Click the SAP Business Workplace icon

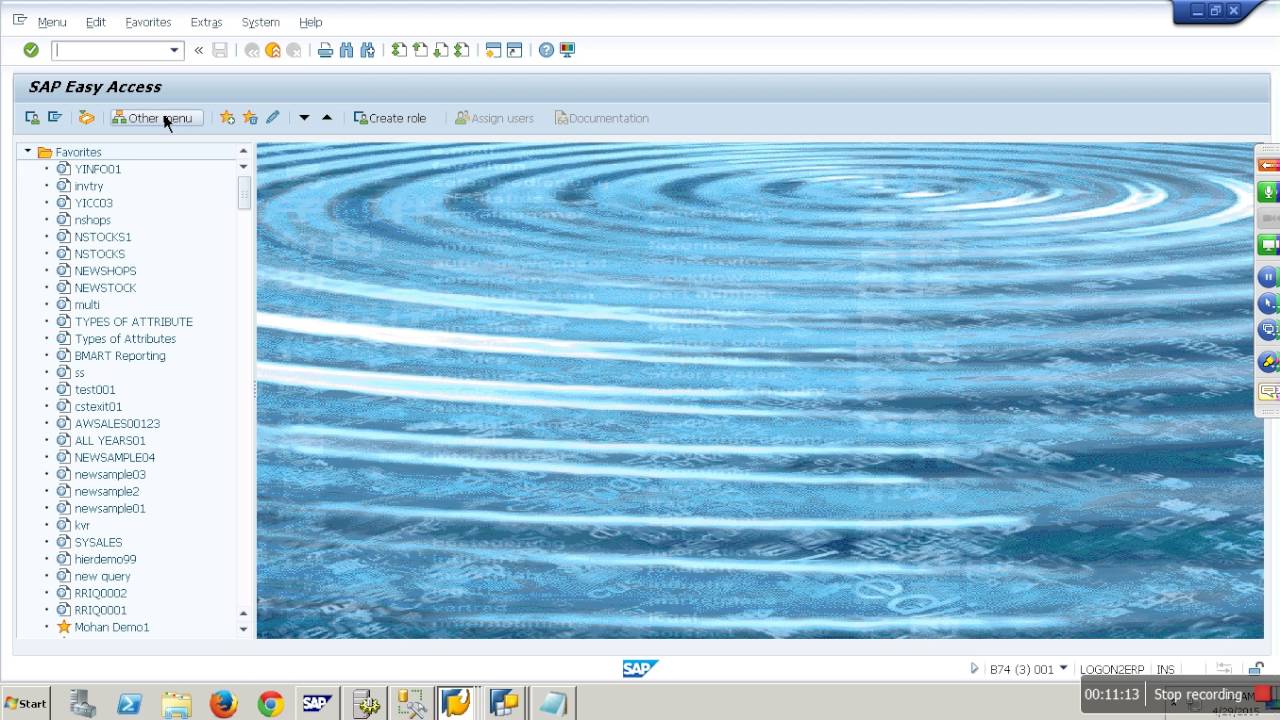[87, 118]
